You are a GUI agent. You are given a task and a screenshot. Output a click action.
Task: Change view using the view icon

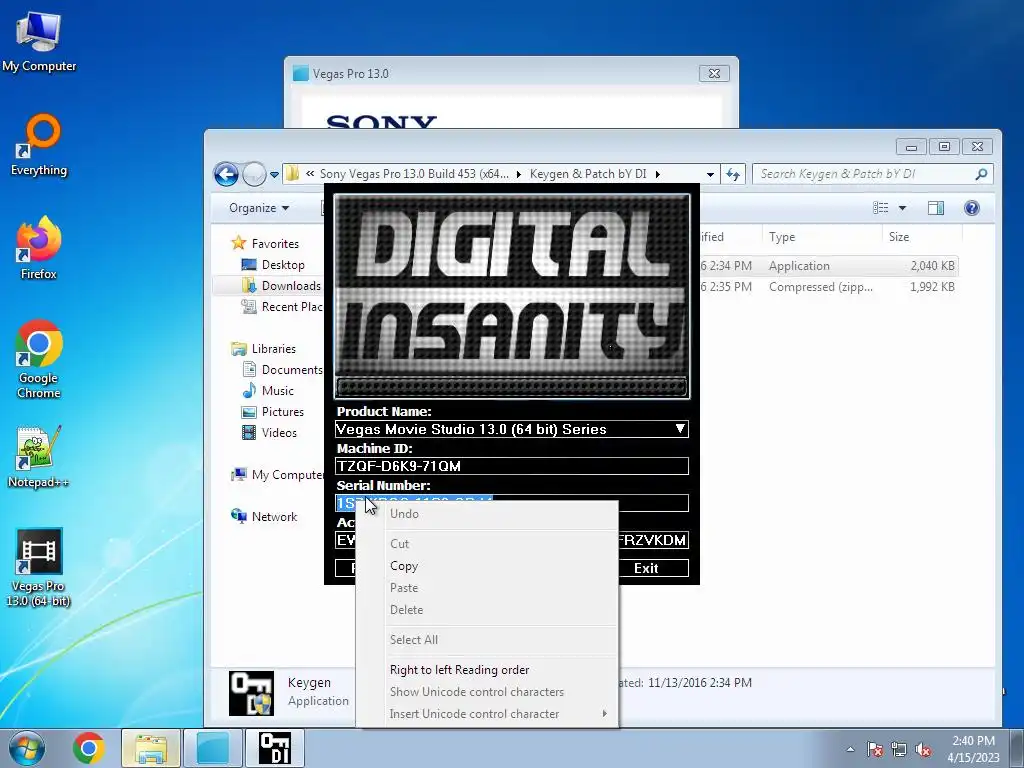coord(880,208)
